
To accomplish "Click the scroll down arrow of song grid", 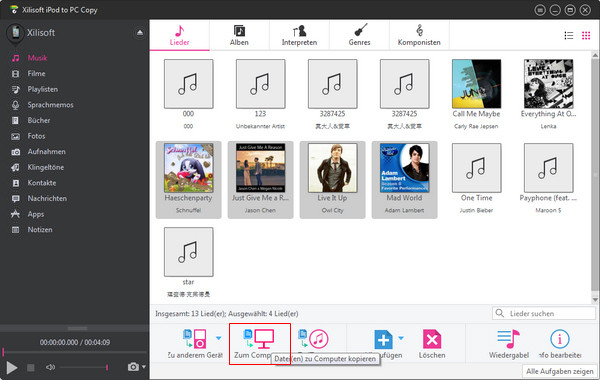I will coord(595,300).
